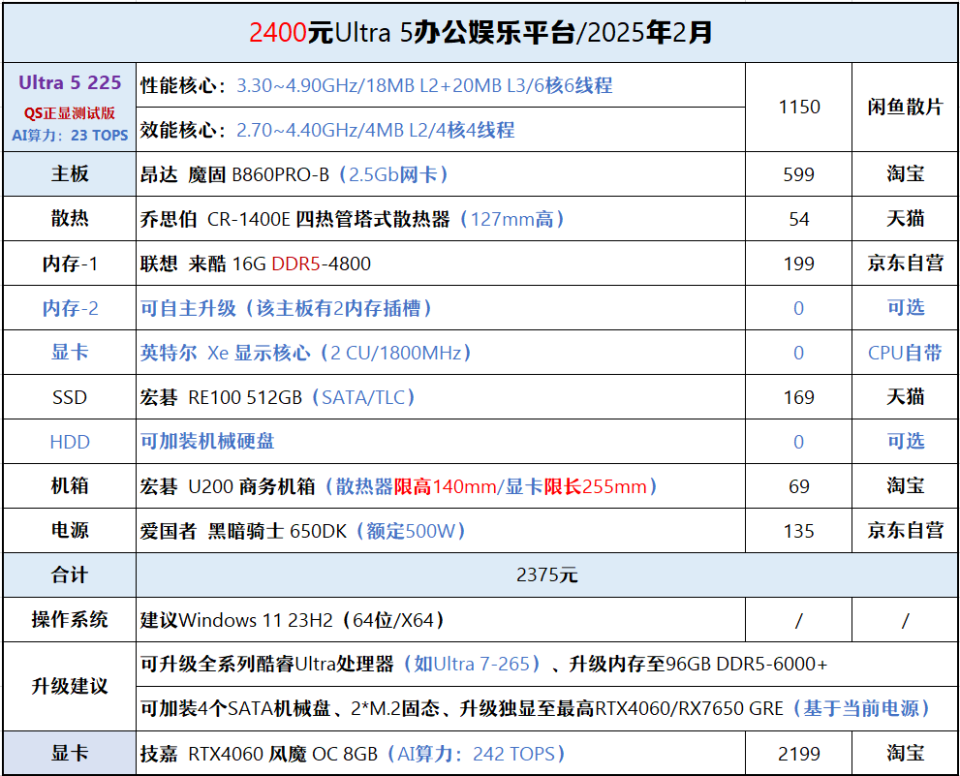The image size is (960, 776).
Task: Click the '闲鱼散片' source cell
Action: [x=905, y=107]
